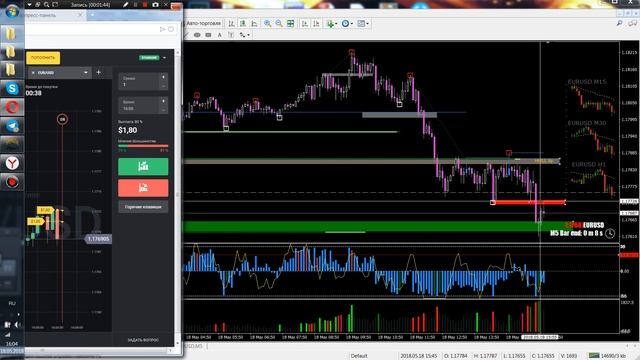Screen dimensions: 640x360
Task: Switch chart to bar chart mode
Action: (x=231, y=24)
